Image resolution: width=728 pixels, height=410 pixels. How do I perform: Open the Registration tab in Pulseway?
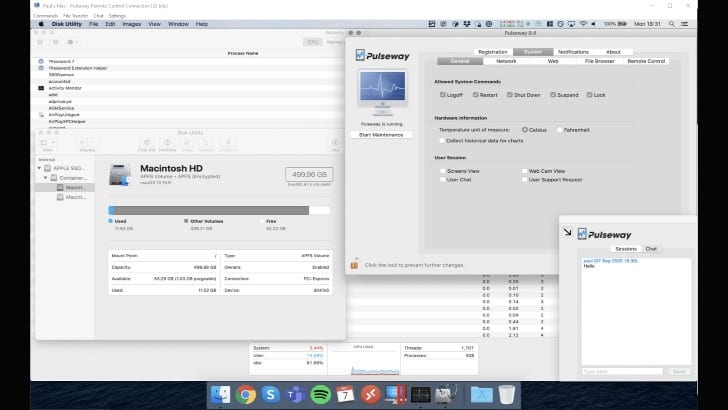pyautogui.click(x=493, y=52)
